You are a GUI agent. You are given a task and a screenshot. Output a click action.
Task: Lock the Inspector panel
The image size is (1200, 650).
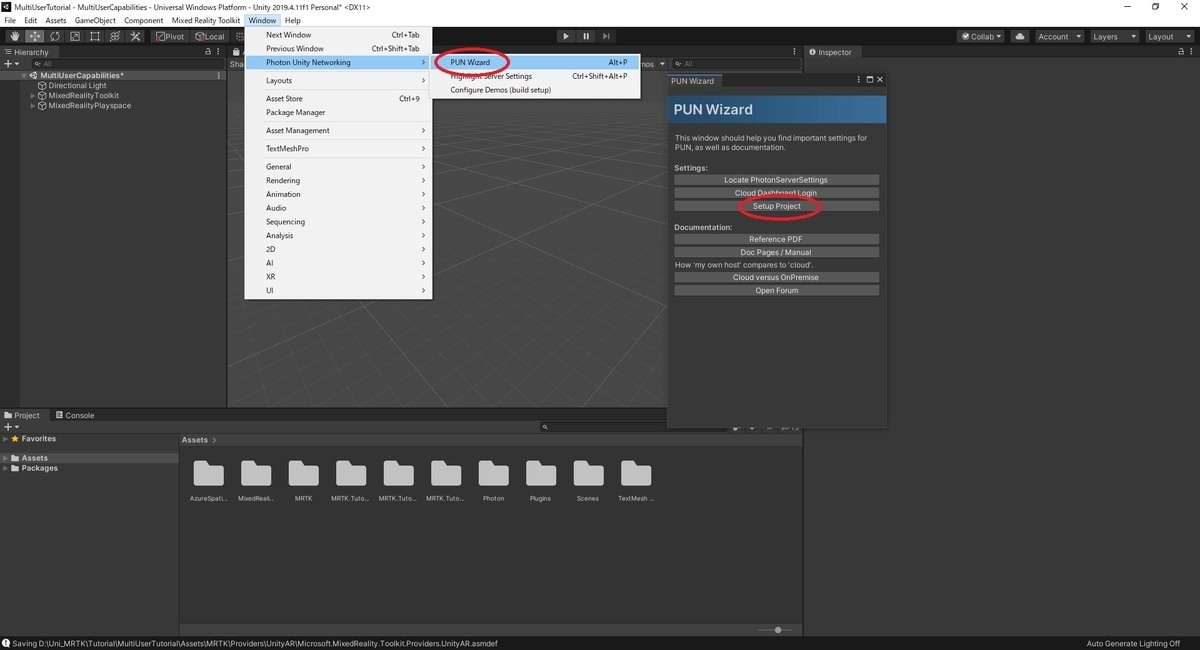pyautogui.click(x=1180, y=52)
